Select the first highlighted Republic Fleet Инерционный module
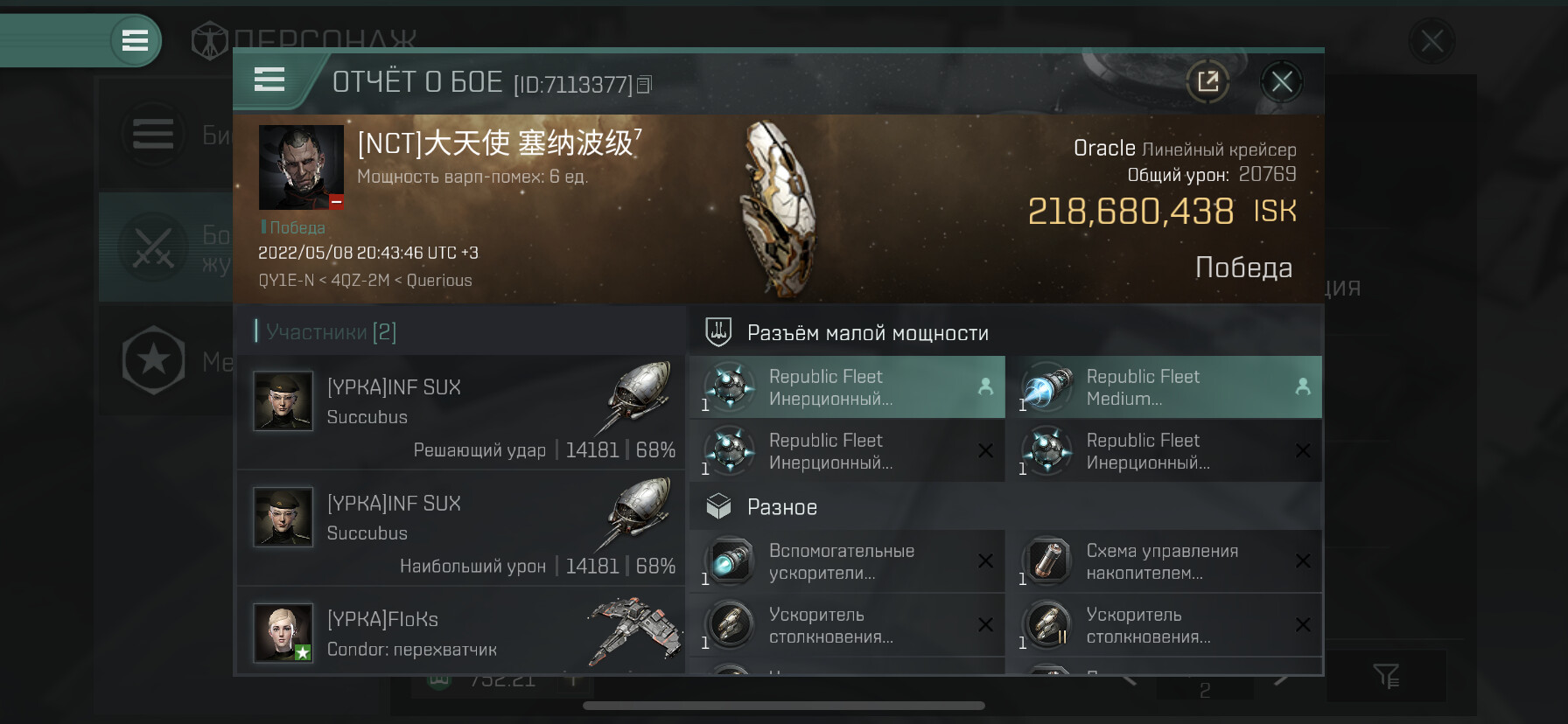This screenshot has height=724, width=1568. 847,387
